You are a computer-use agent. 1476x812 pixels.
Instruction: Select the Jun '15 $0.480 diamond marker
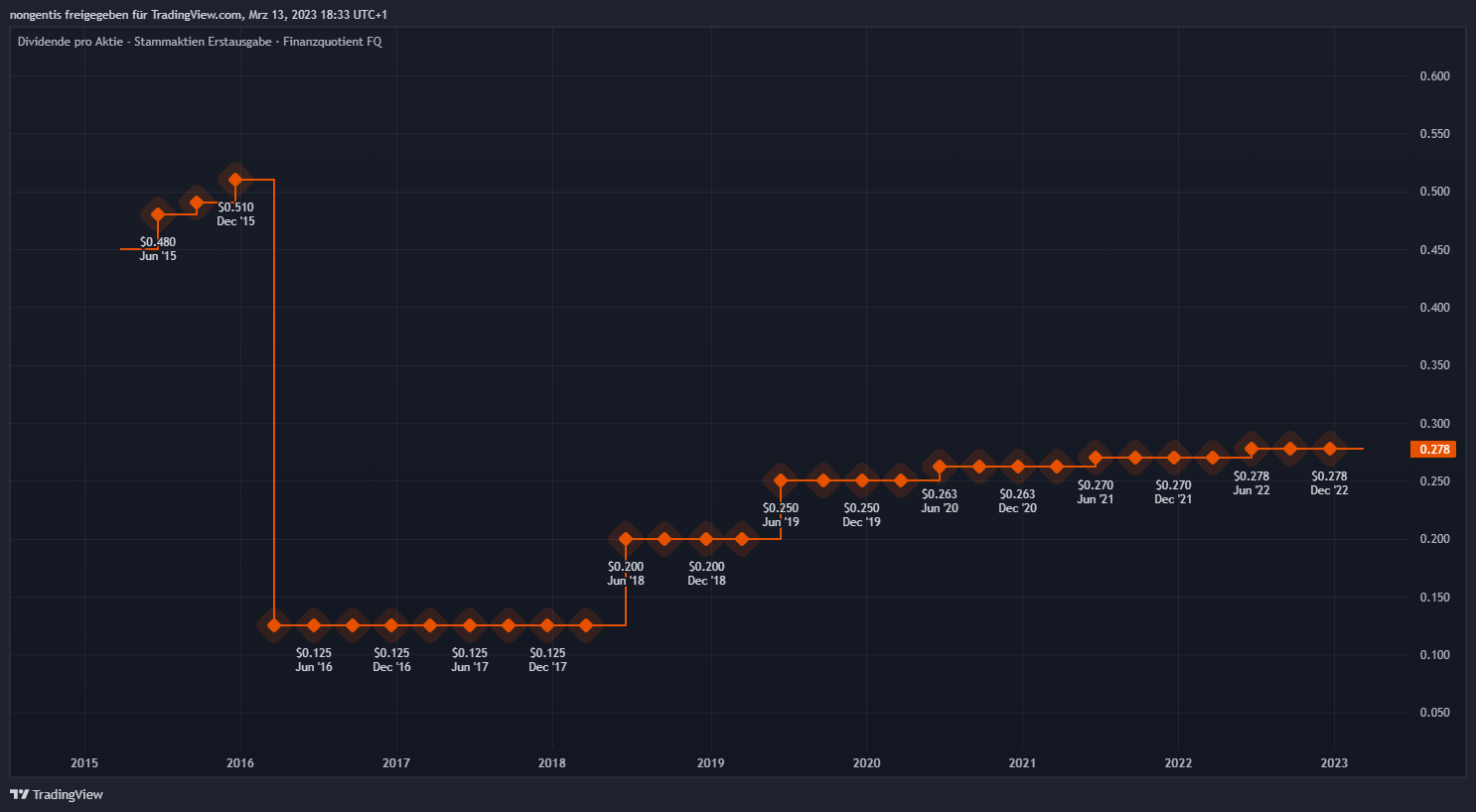coord(158,214)
